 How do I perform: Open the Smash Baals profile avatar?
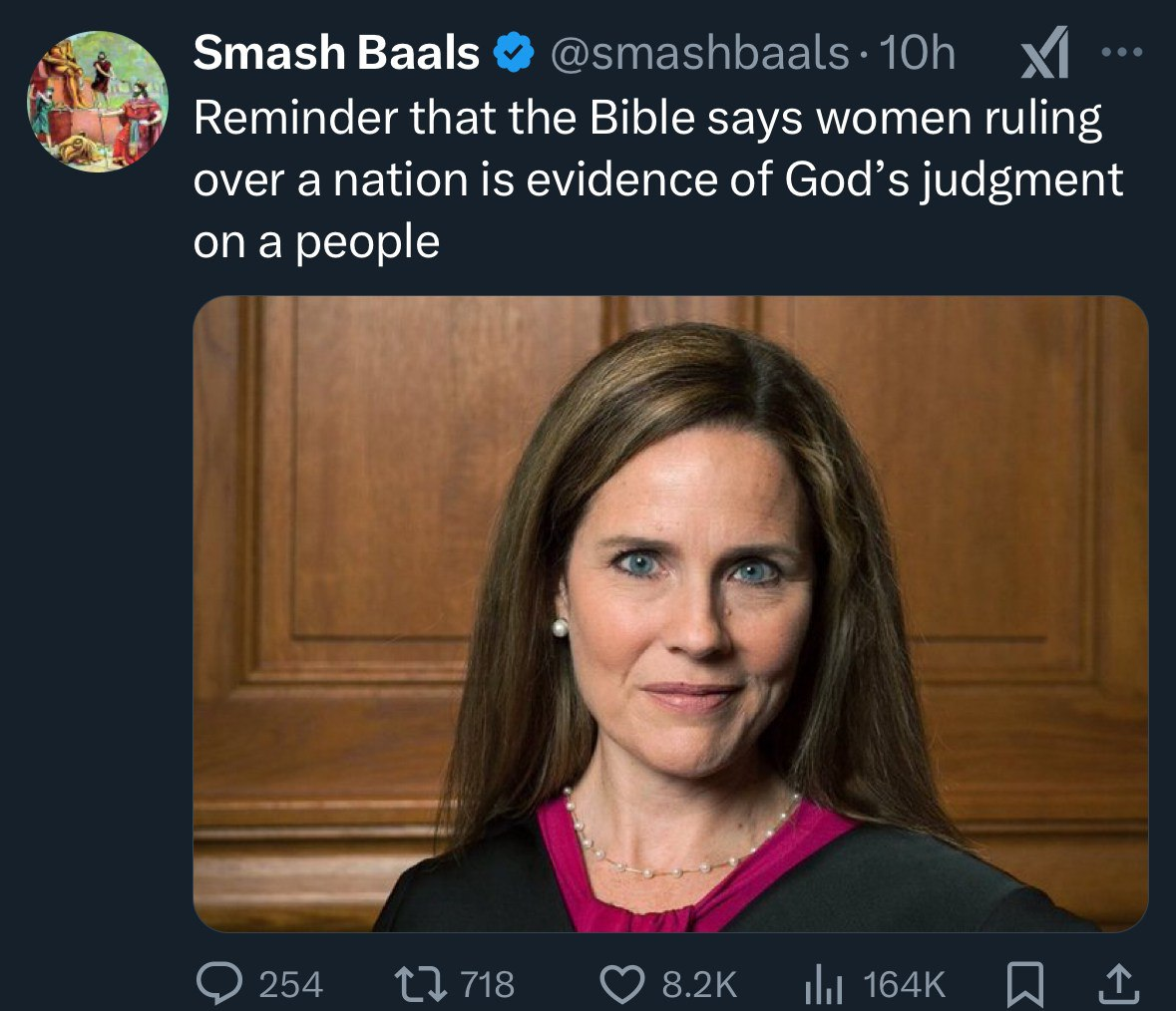pyautogui.click(x=97, y=102)
